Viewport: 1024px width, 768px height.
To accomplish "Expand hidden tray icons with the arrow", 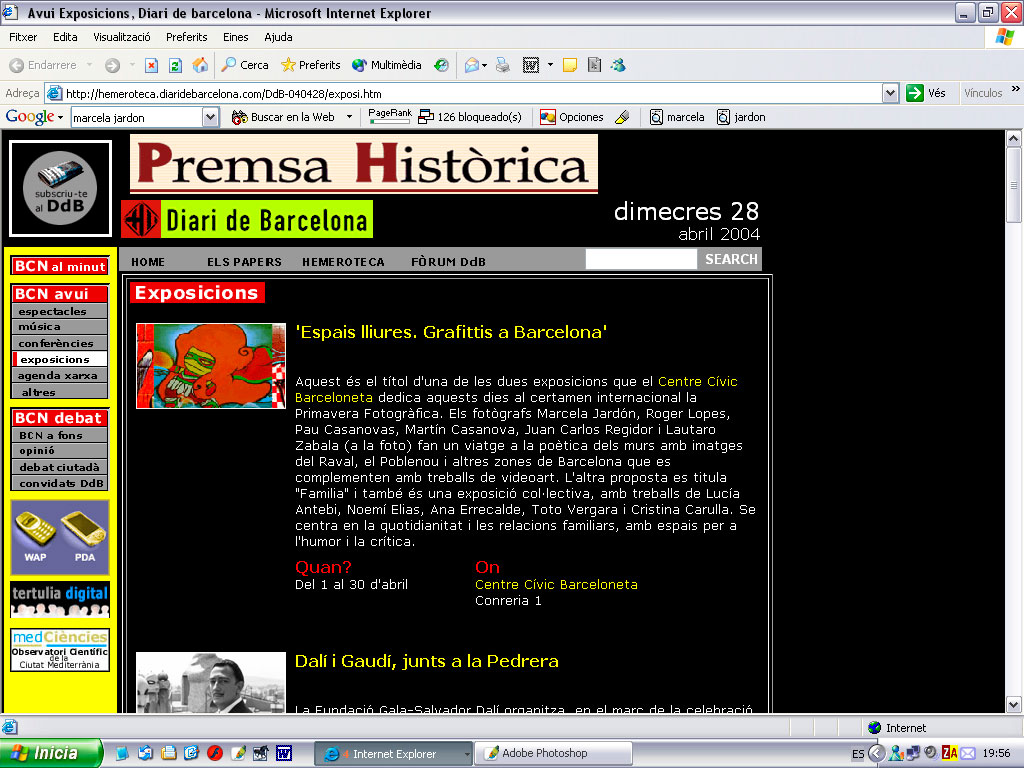I will click(x=877, y=753).
